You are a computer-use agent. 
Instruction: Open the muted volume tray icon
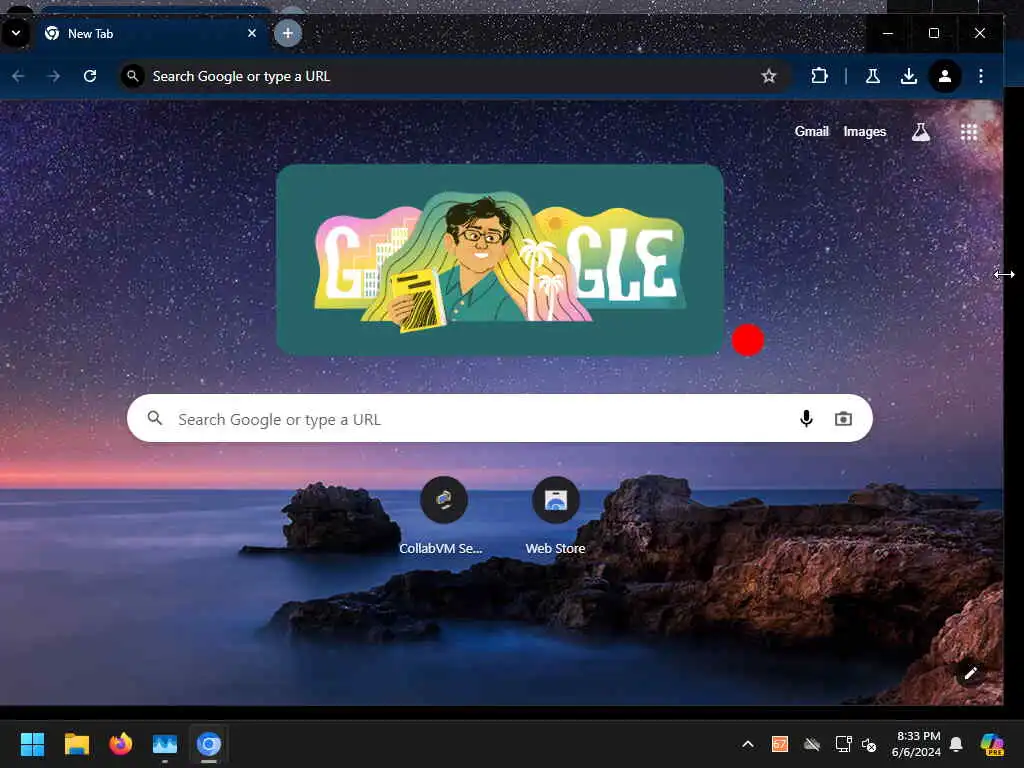pos(869,744)
